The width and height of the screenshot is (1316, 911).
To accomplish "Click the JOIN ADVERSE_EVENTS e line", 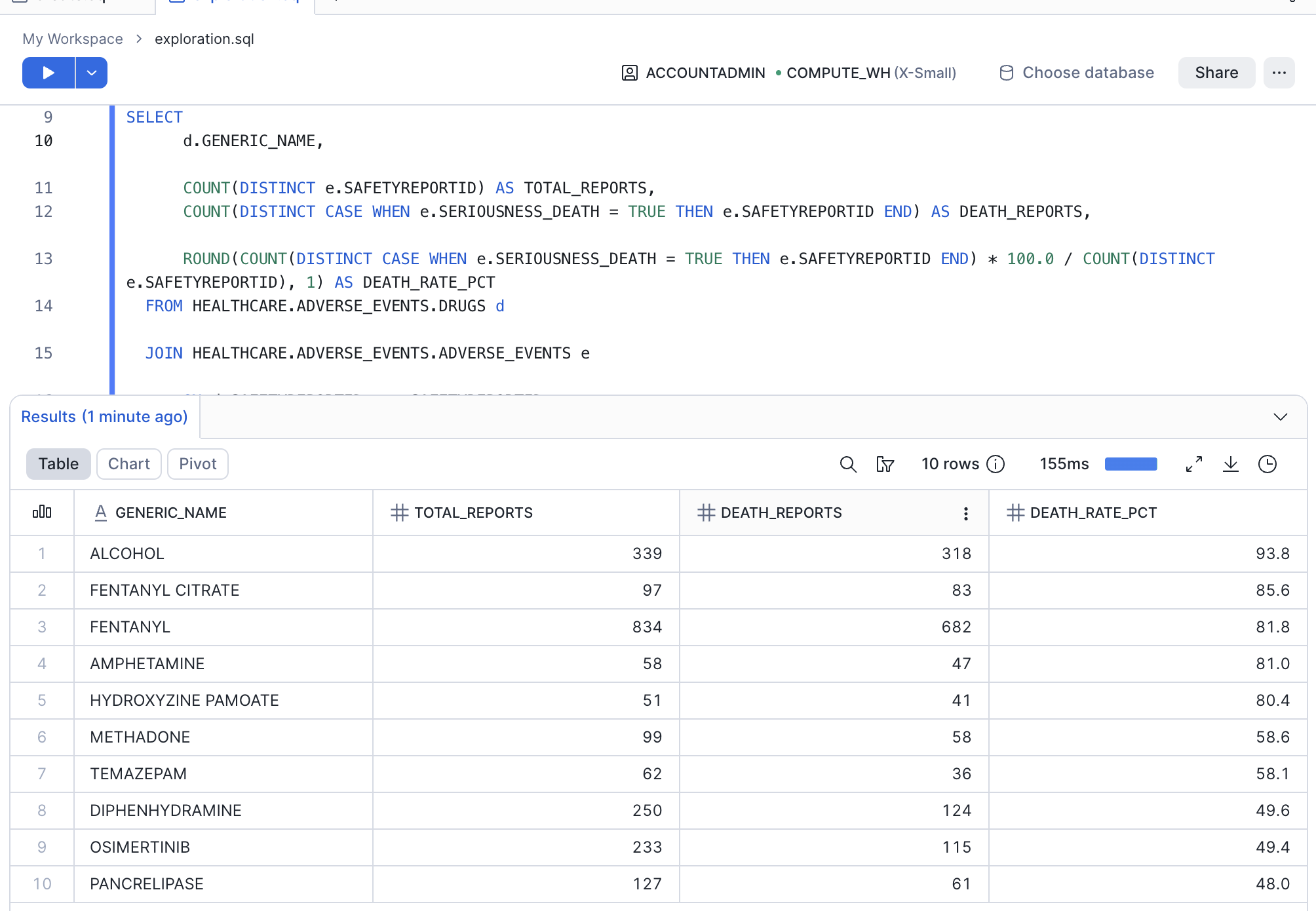I will (368, 353).
